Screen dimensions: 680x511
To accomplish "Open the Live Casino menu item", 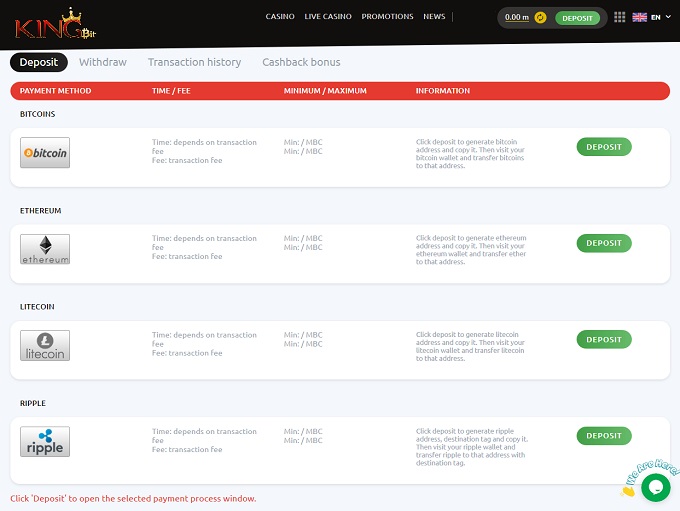I will pos(326,17).
